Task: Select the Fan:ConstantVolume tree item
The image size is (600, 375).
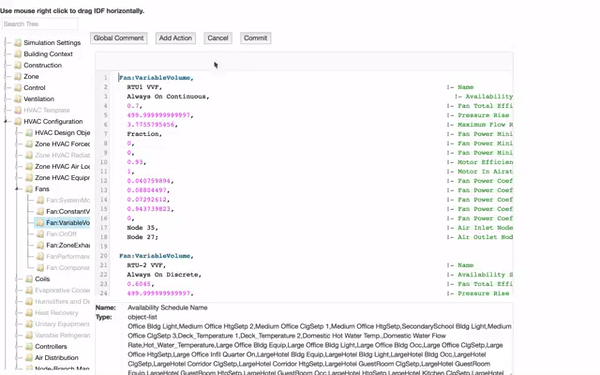Action: (68, 211)
